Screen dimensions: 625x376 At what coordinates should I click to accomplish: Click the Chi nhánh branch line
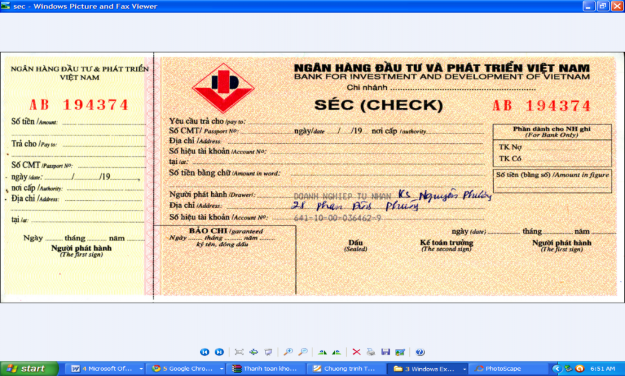(441, 87)
